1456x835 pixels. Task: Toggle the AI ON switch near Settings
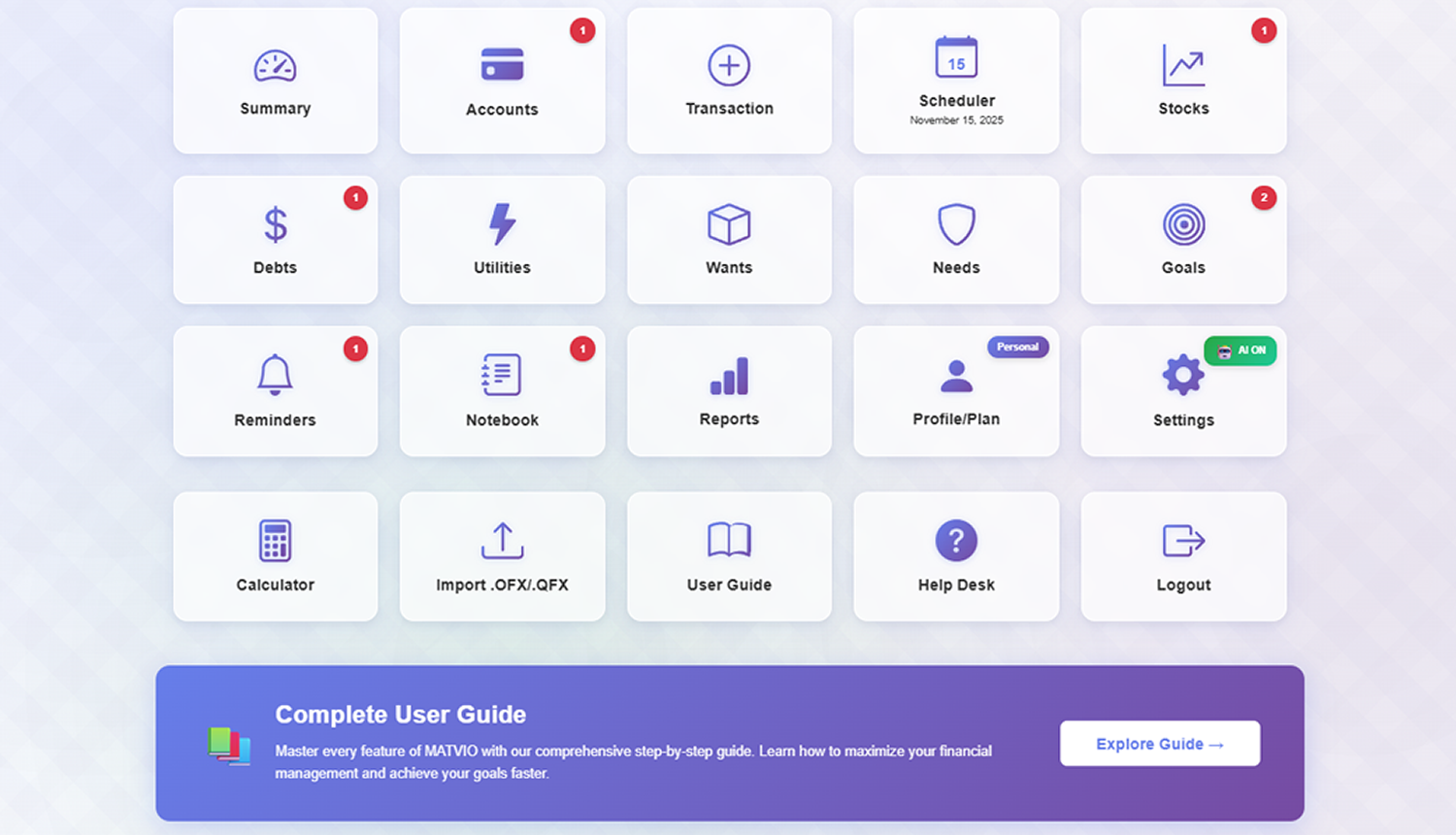(1241, 351)
